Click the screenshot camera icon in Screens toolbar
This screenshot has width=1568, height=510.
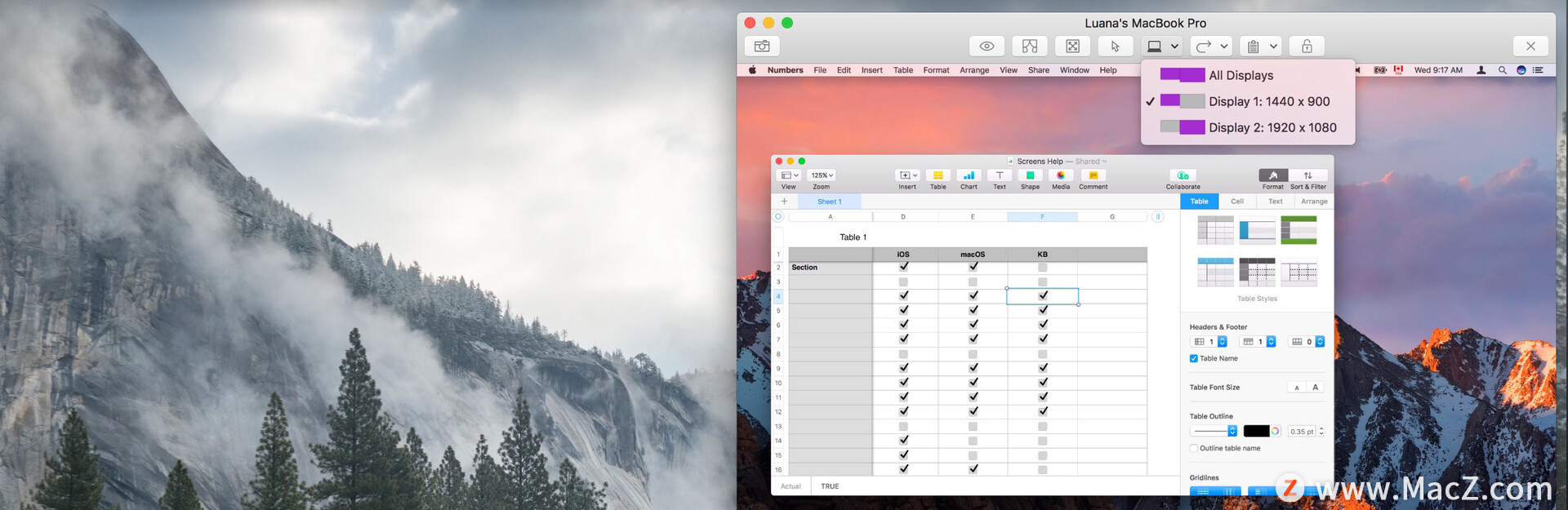click(x=762, y=47)
